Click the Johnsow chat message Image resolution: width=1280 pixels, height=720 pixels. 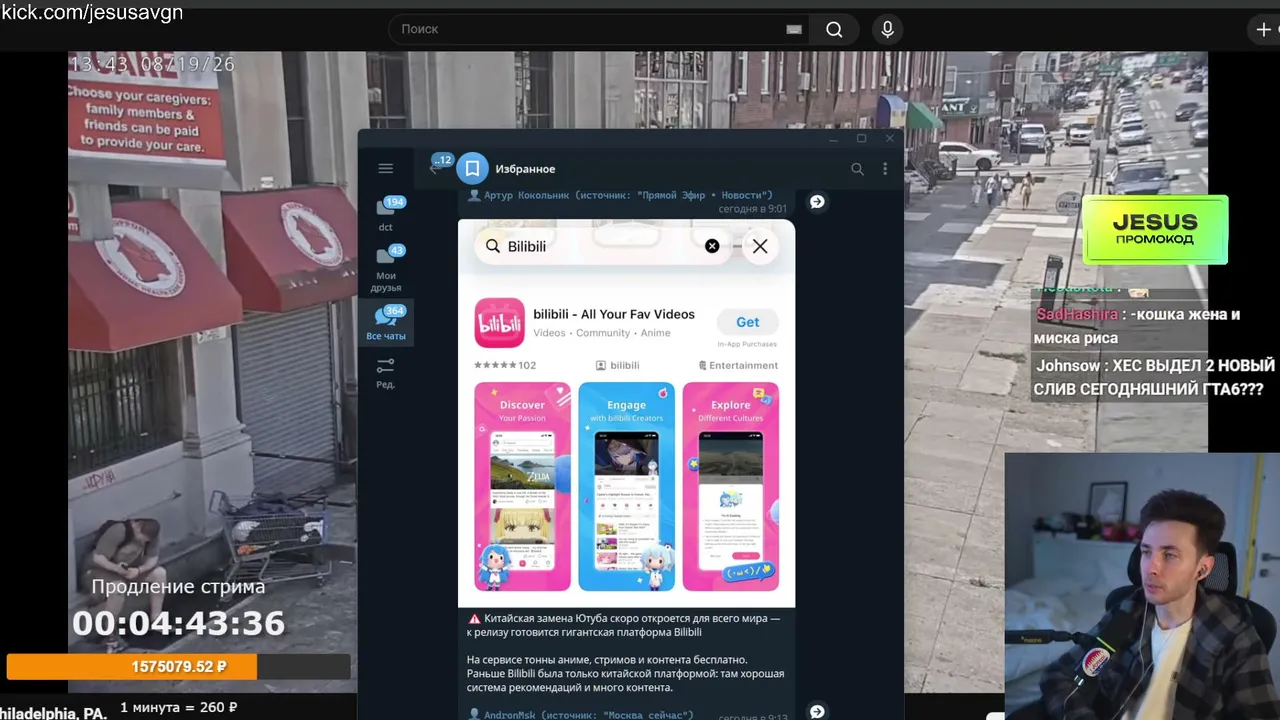click(1155, 378)
